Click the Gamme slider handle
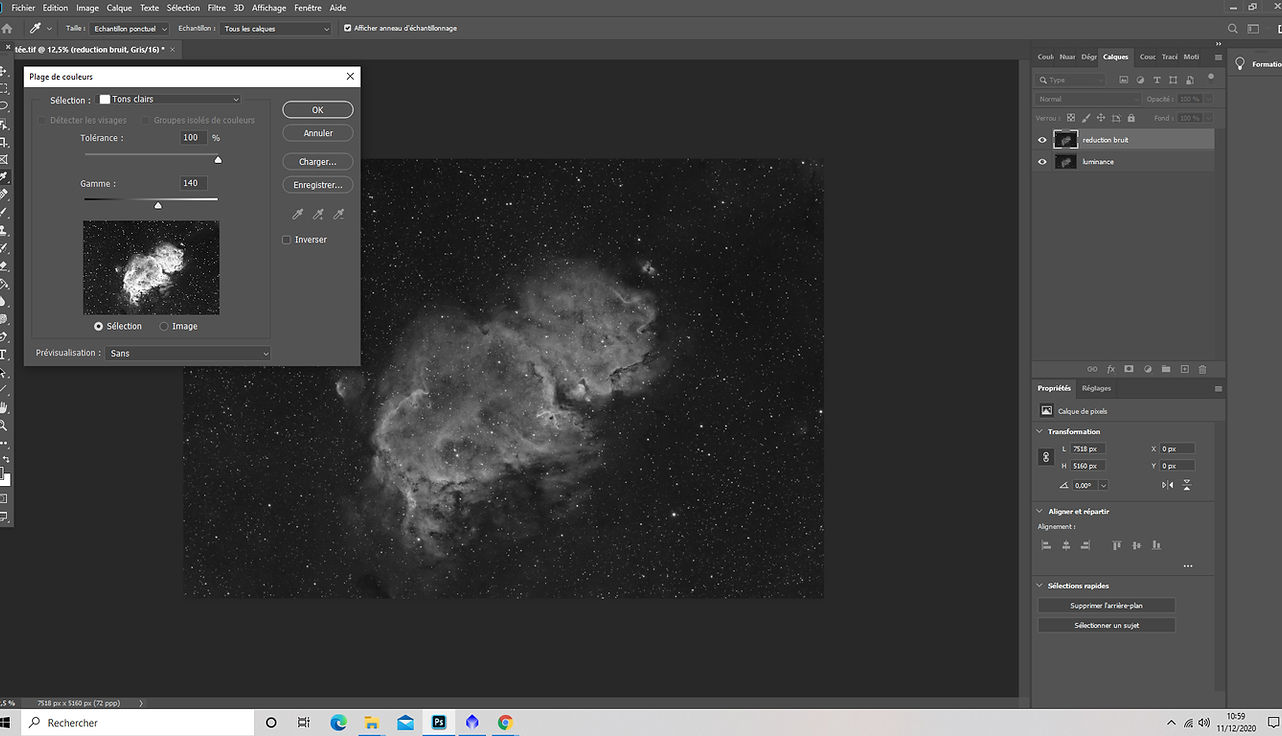 (157, 205)
